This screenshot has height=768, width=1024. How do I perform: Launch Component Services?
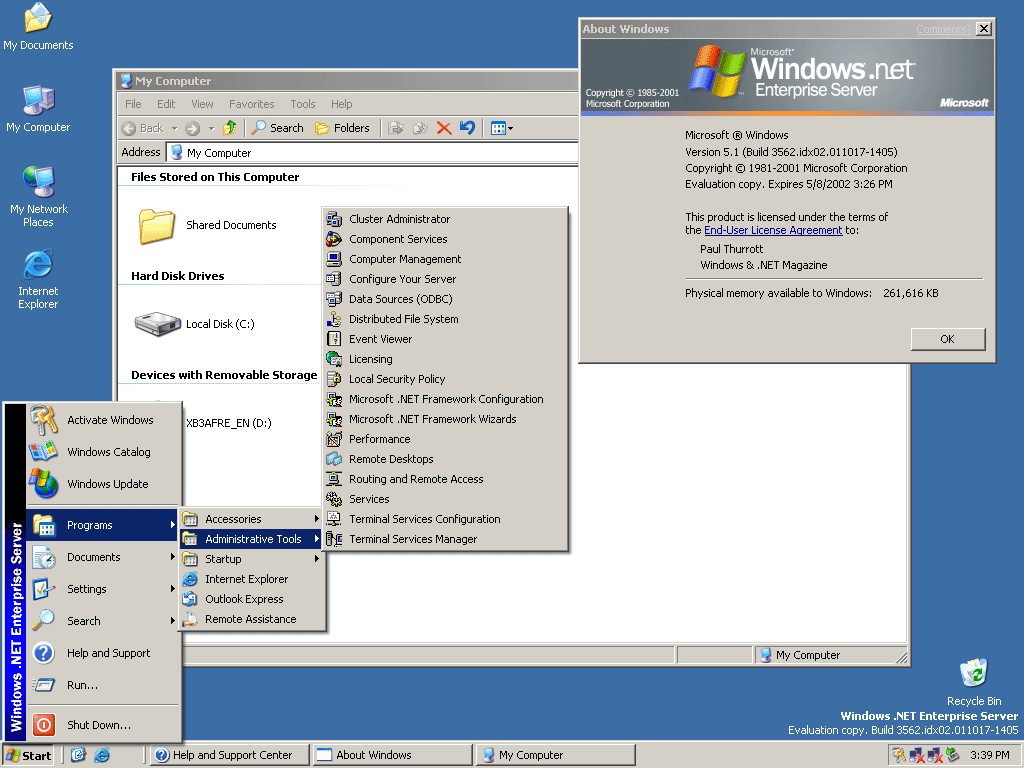[445, 239]
